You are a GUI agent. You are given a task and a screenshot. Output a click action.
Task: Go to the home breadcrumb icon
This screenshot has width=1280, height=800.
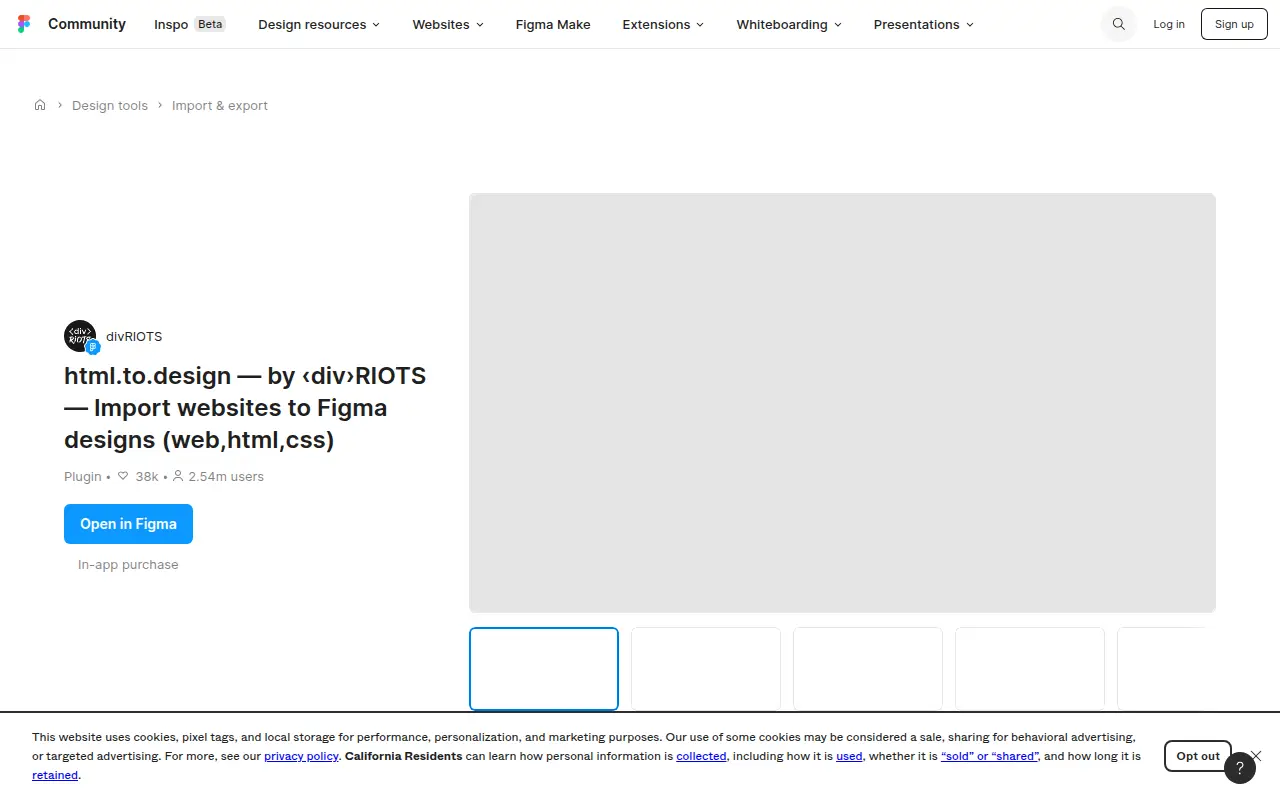pyautogui.click(x=40, y=105)
